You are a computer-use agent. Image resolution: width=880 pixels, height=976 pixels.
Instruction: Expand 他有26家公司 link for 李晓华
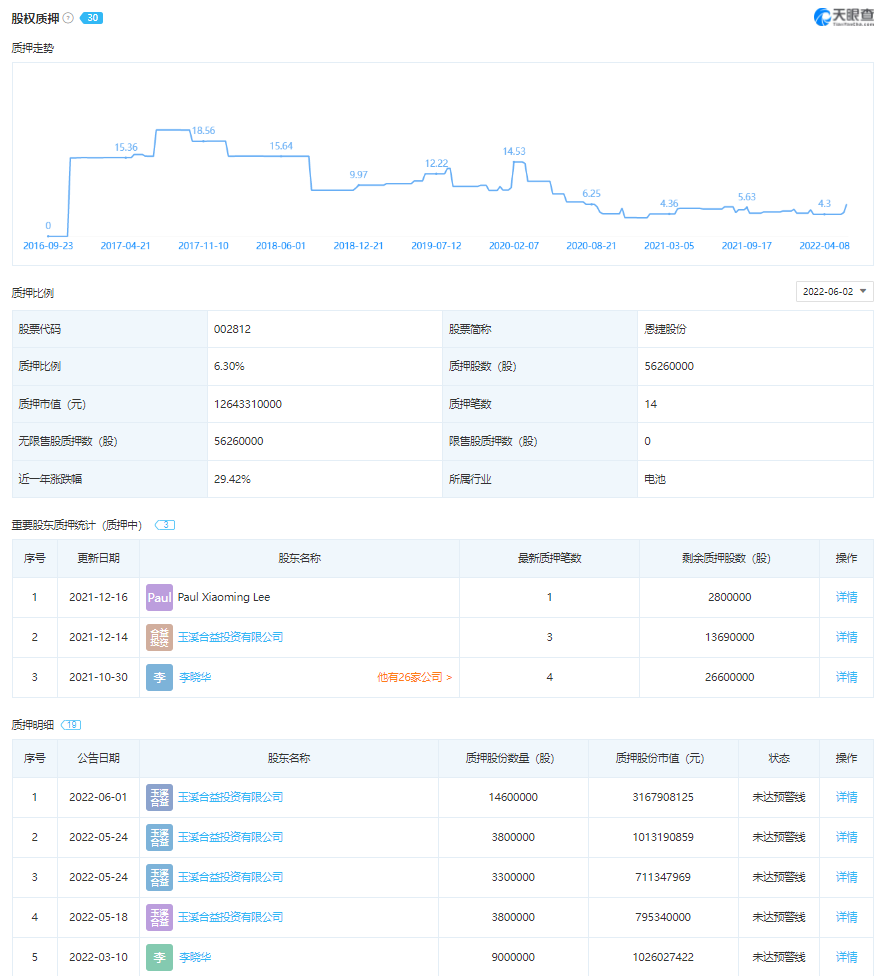click(414, 677)
